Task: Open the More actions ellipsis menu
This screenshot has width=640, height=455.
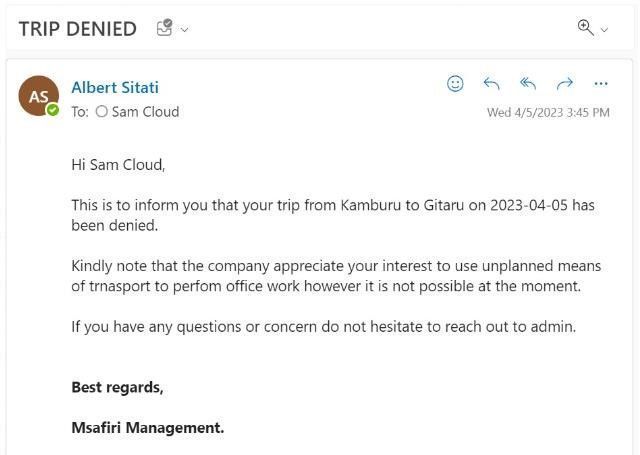Action: point(601,84)
